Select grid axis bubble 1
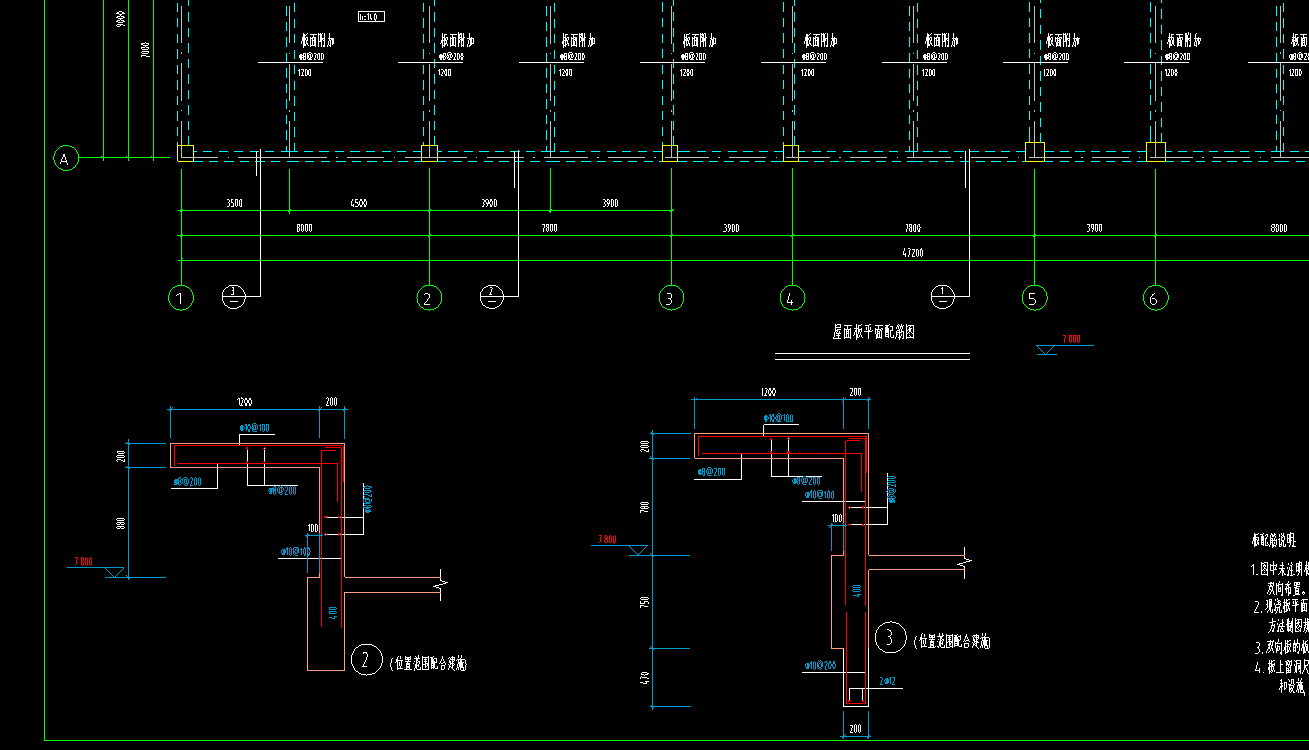This screenshot has height=750, width=1309. [x=181, y=298]
